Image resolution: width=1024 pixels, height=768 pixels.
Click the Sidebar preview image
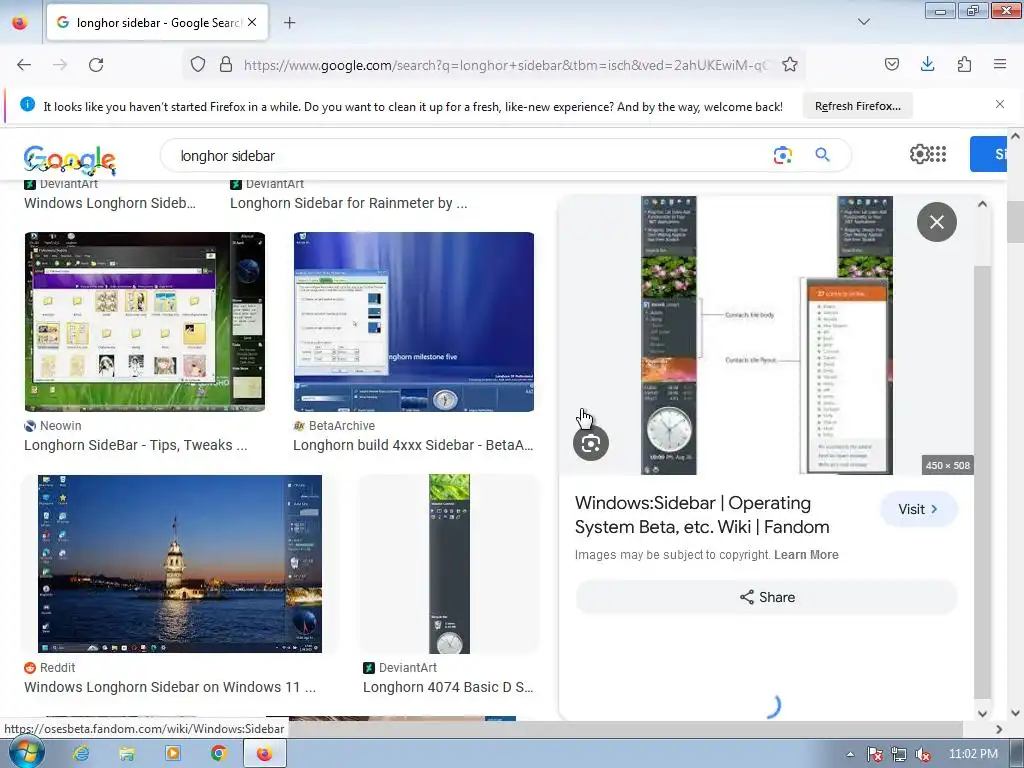click(x=767, y=335)
